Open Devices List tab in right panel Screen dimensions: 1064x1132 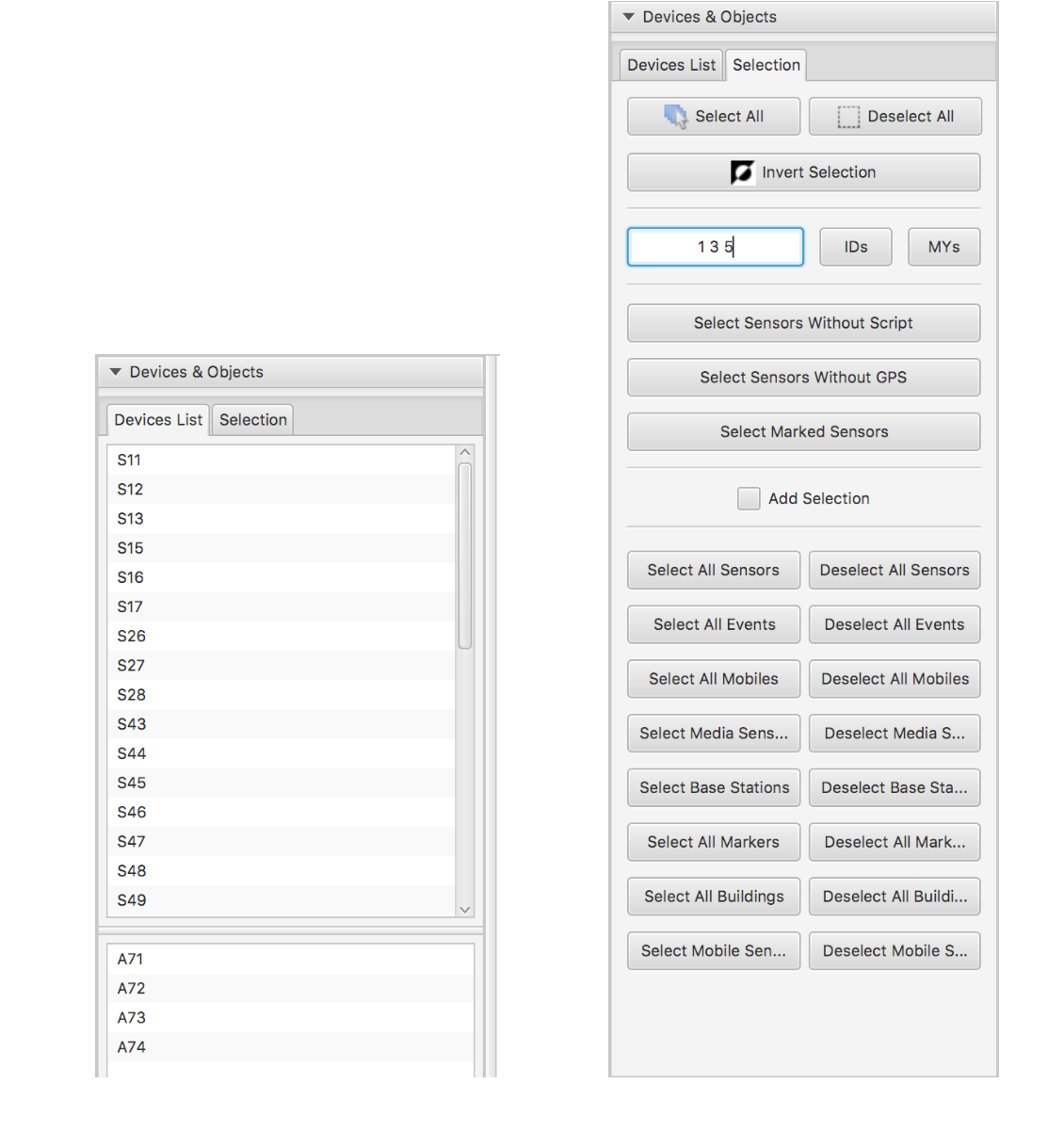[x=670, y=65]
